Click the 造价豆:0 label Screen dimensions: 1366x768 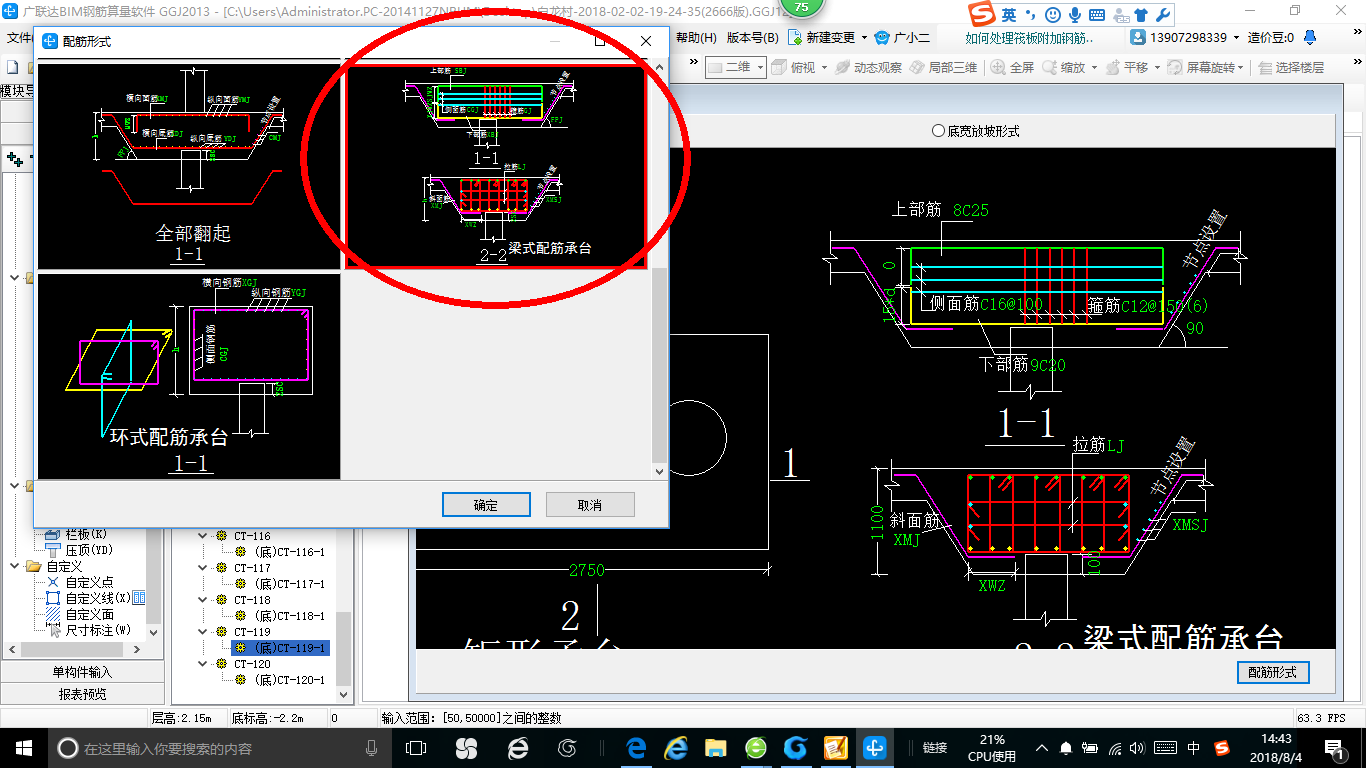coord(1270,38)
